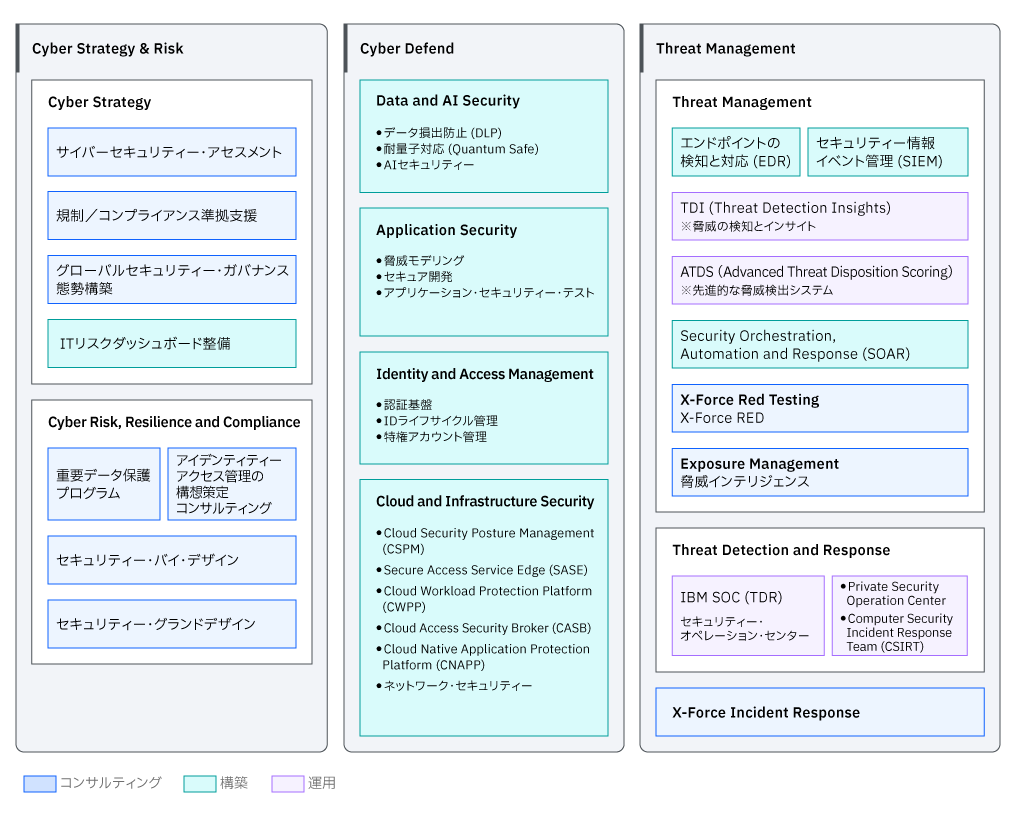The width and height of the screenshot is (1016, 816).
Task: Click ネットワーク・セキュリティー bullet
Action: (x=454, y=686)
